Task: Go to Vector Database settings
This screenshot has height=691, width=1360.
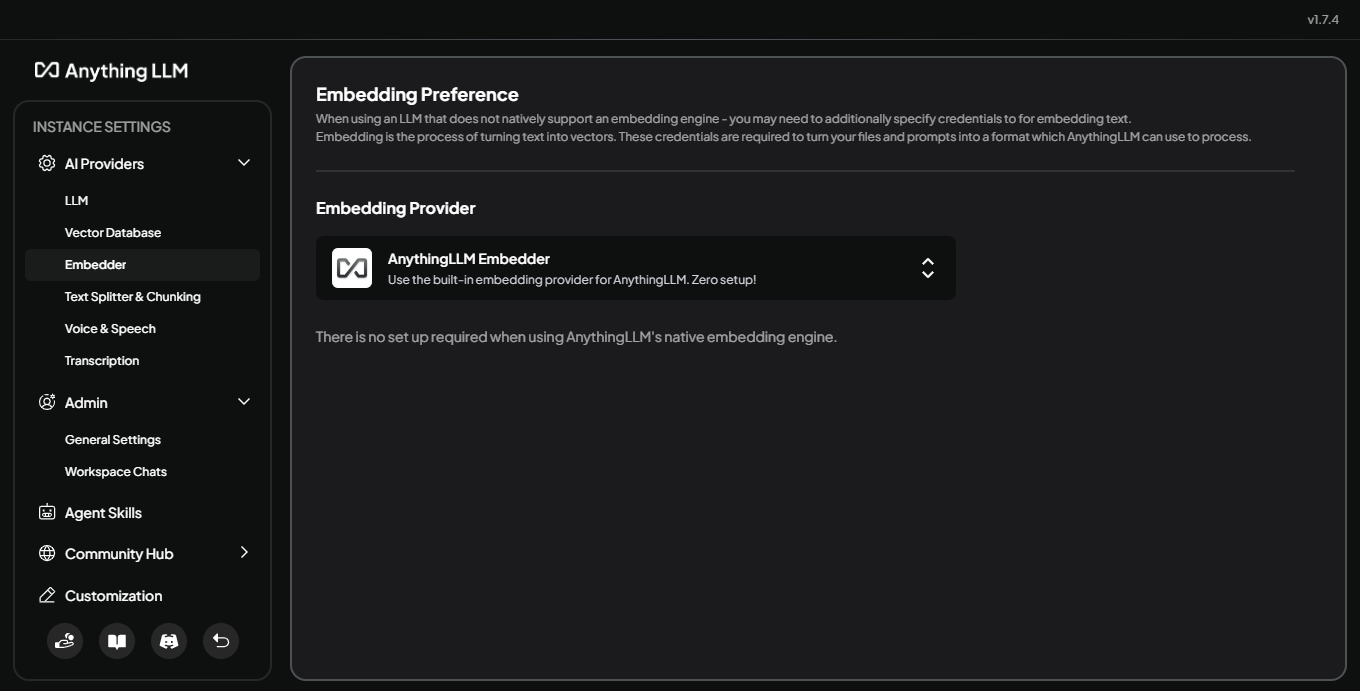Action: tap(113, 232)
